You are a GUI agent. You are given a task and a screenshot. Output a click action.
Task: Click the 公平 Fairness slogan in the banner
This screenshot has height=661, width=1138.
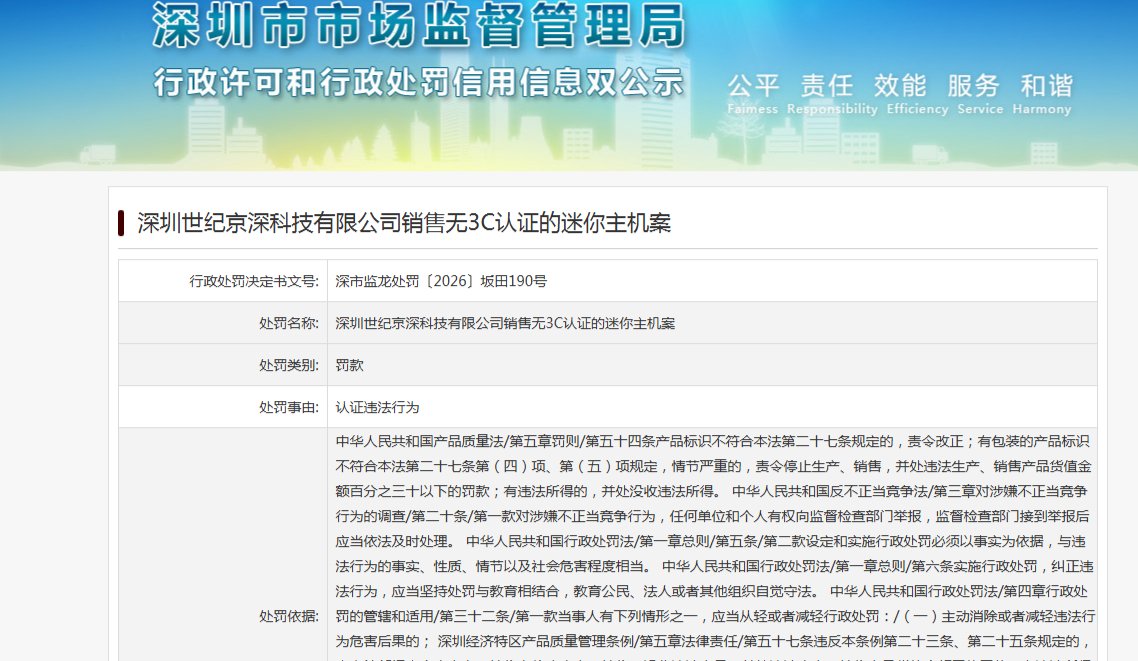753,94
